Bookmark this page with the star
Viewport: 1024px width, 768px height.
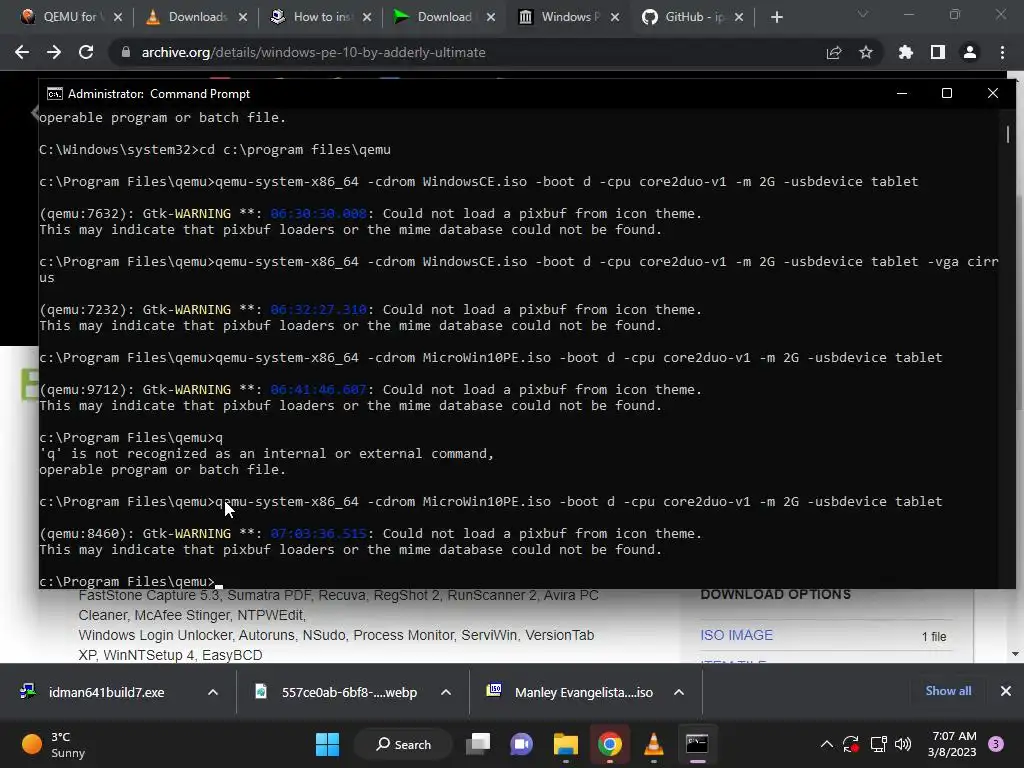[x=866, y=52]
